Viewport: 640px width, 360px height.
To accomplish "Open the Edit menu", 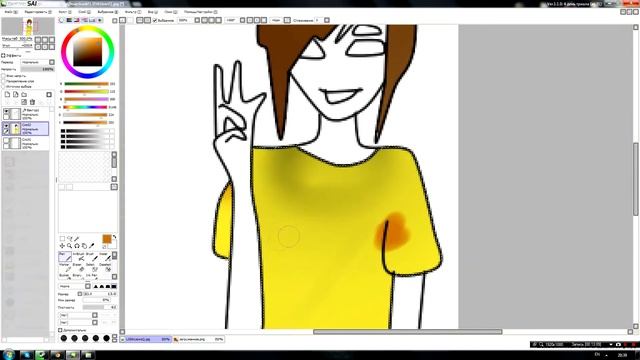I will (x=38, y=12).
